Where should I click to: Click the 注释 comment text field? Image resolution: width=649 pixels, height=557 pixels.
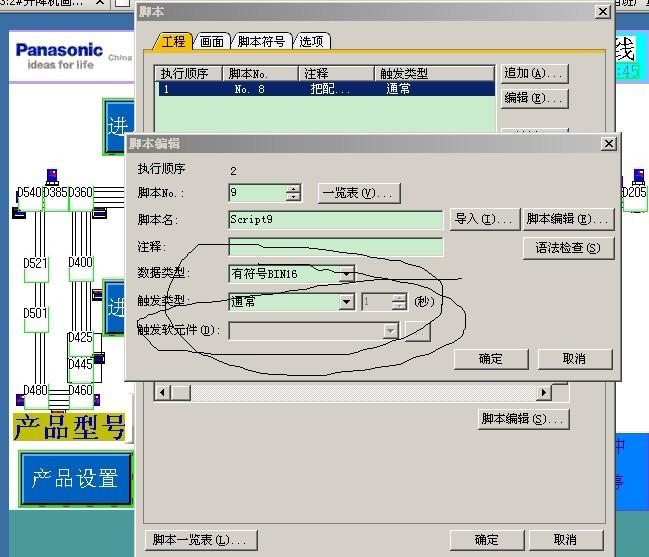[x=335, y=247]
